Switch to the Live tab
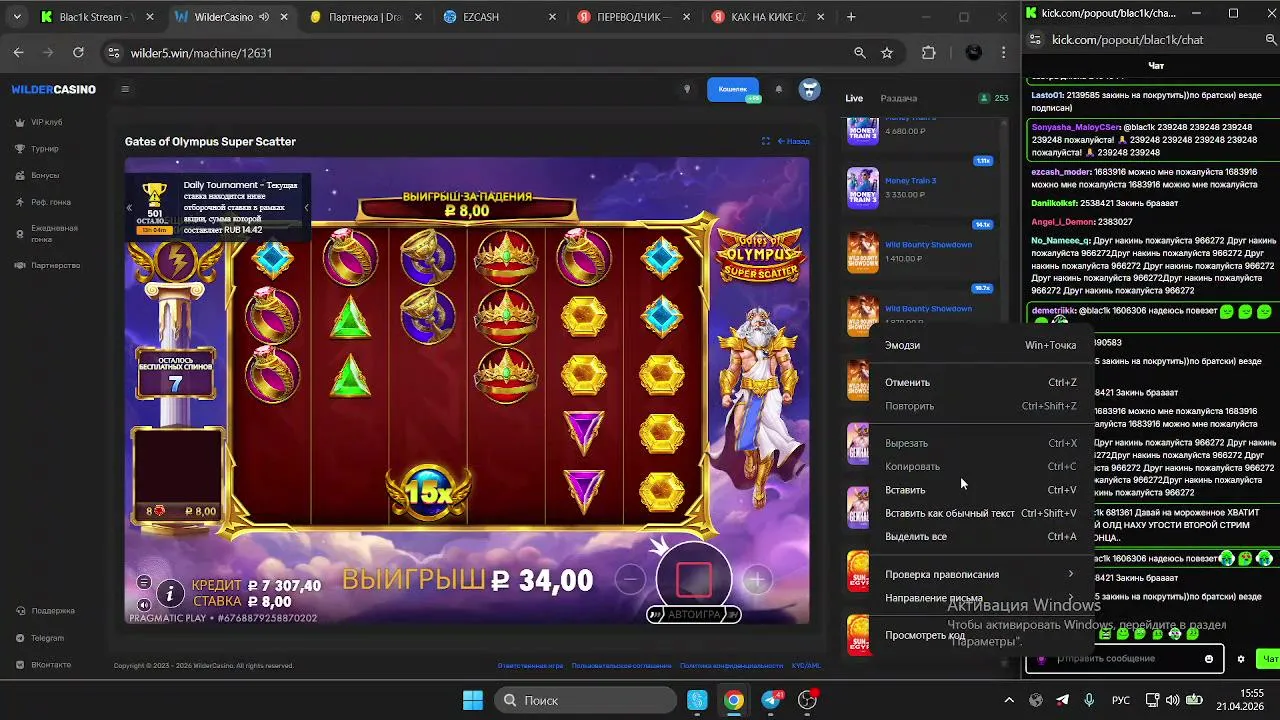 854,98
